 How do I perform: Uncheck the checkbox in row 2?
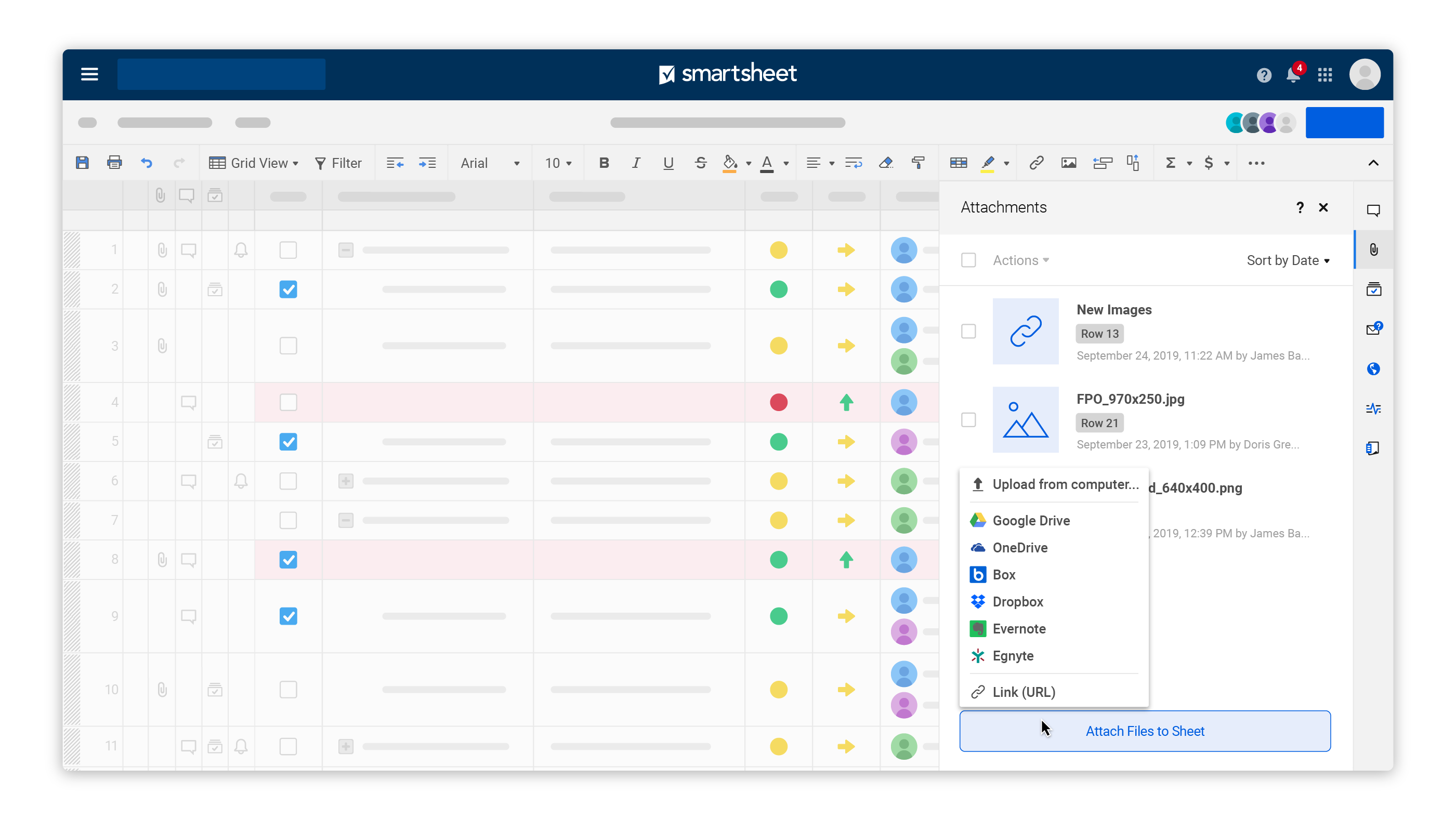tap(287, 289)
